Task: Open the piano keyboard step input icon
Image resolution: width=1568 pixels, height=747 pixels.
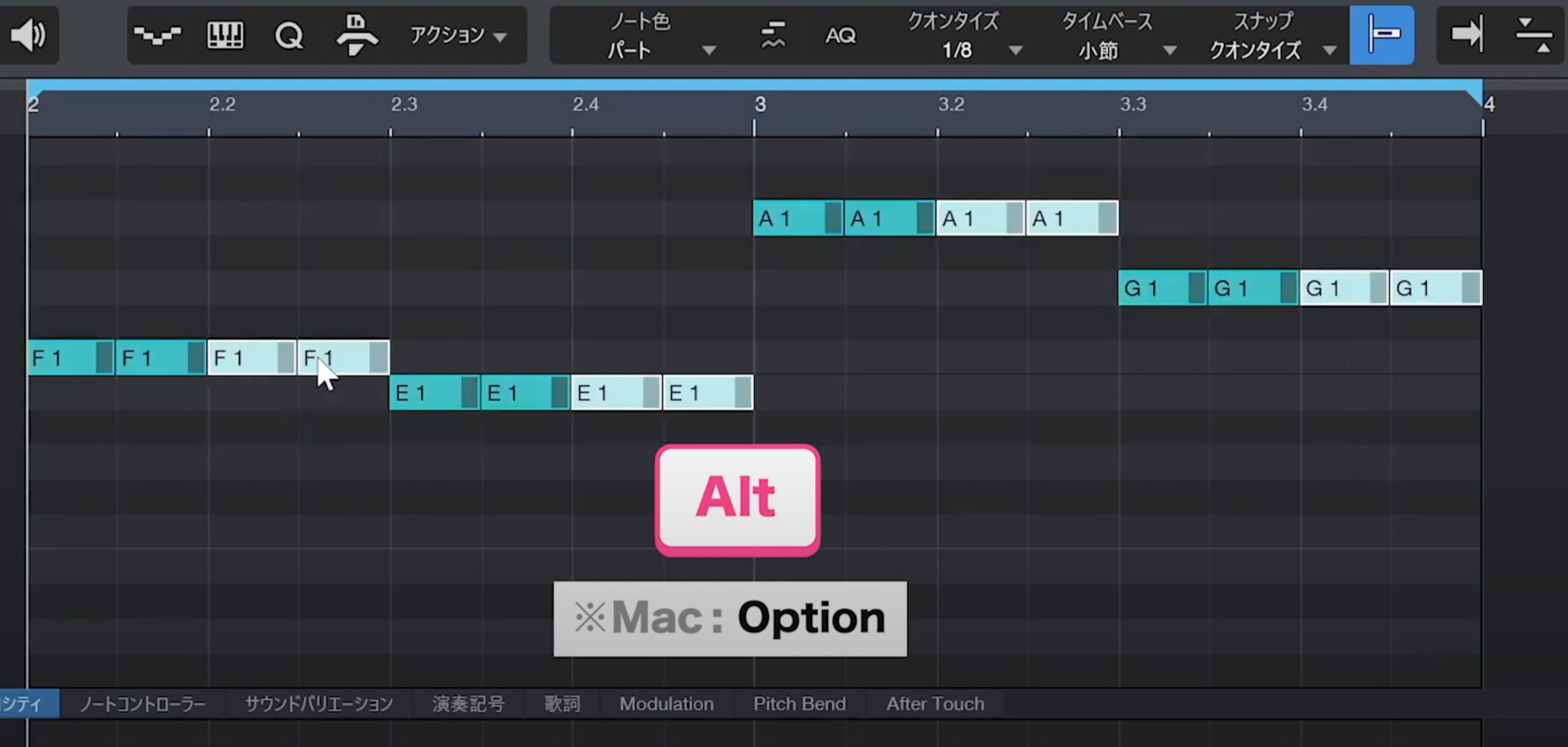Action: [x=225, y=35]
